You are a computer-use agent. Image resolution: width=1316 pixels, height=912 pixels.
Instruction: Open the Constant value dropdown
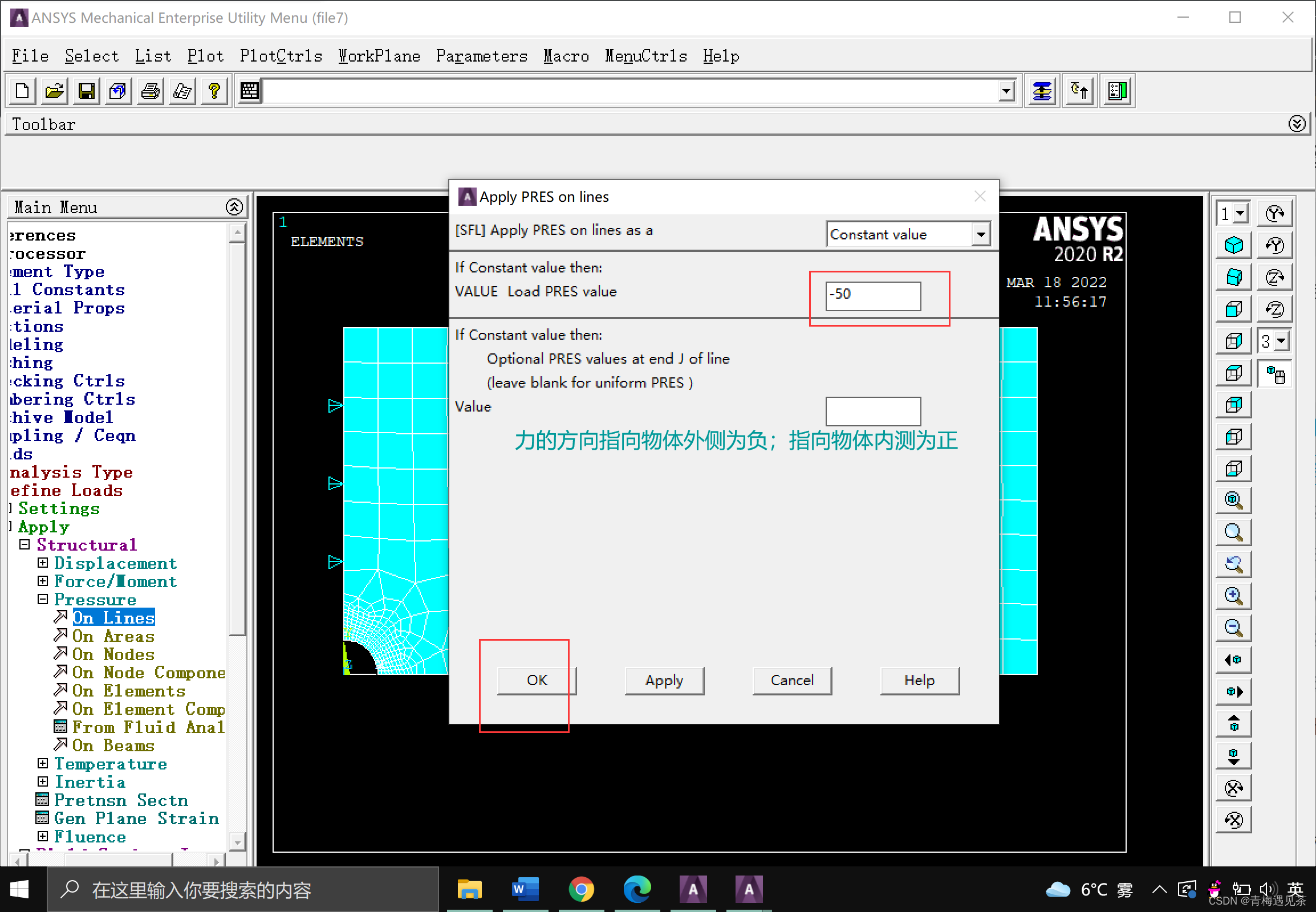tap(980, 234)
